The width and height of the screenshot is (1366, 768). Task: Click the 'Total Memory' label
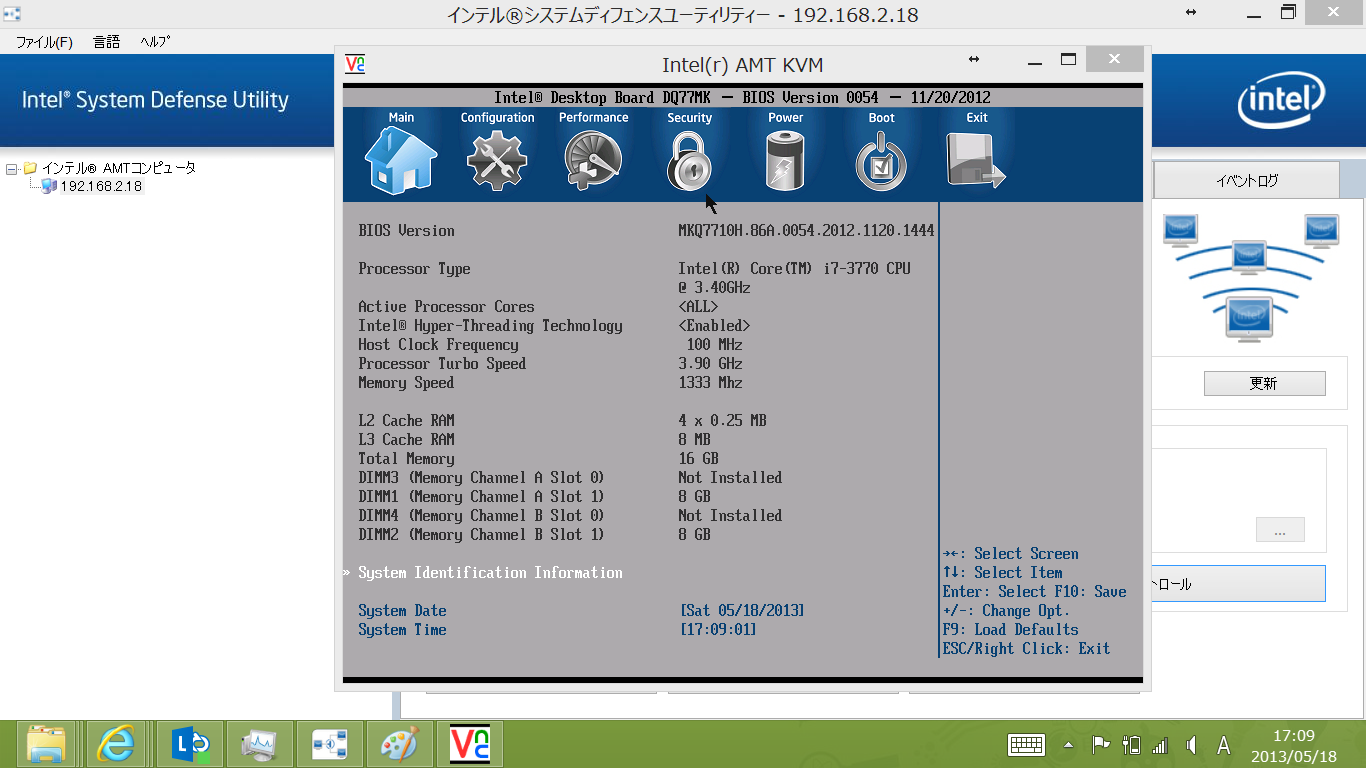(406, 459)
